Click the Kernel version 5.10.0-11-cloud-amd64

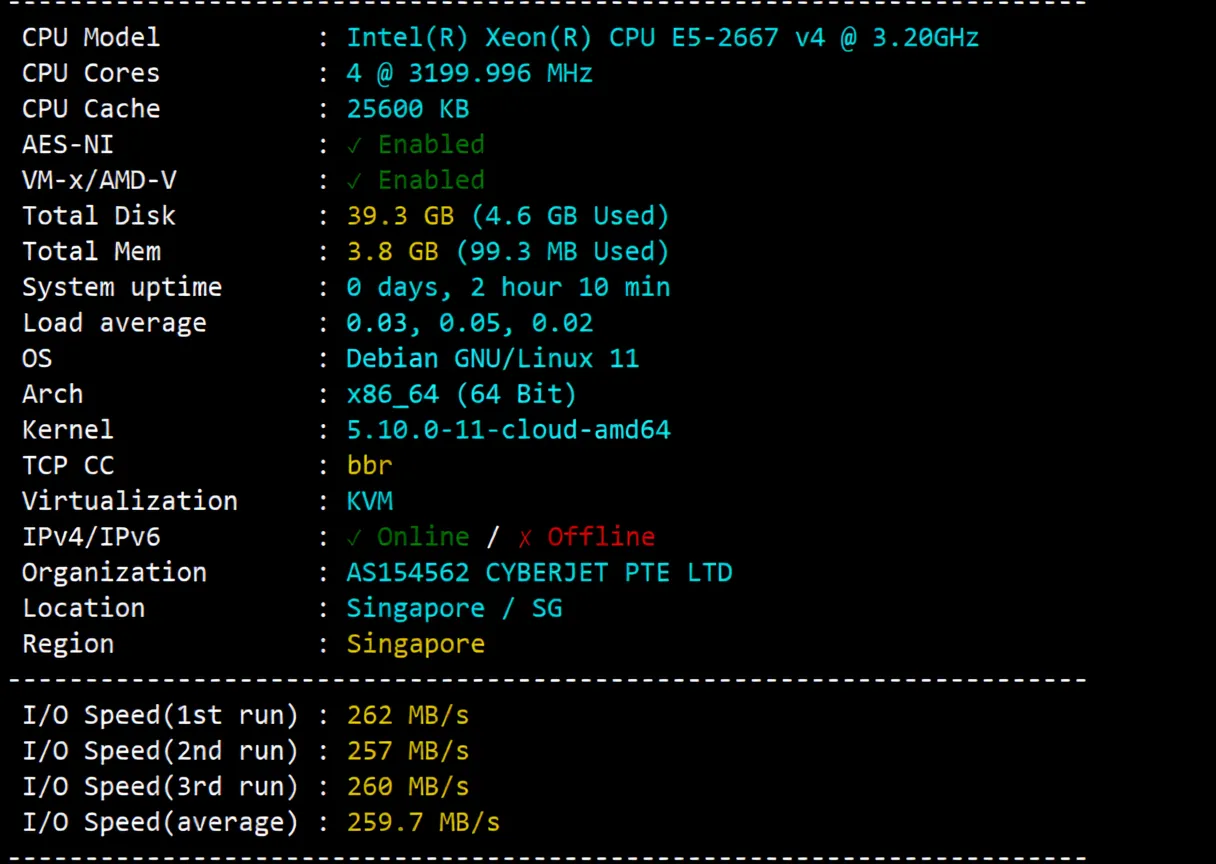point(508,430)
